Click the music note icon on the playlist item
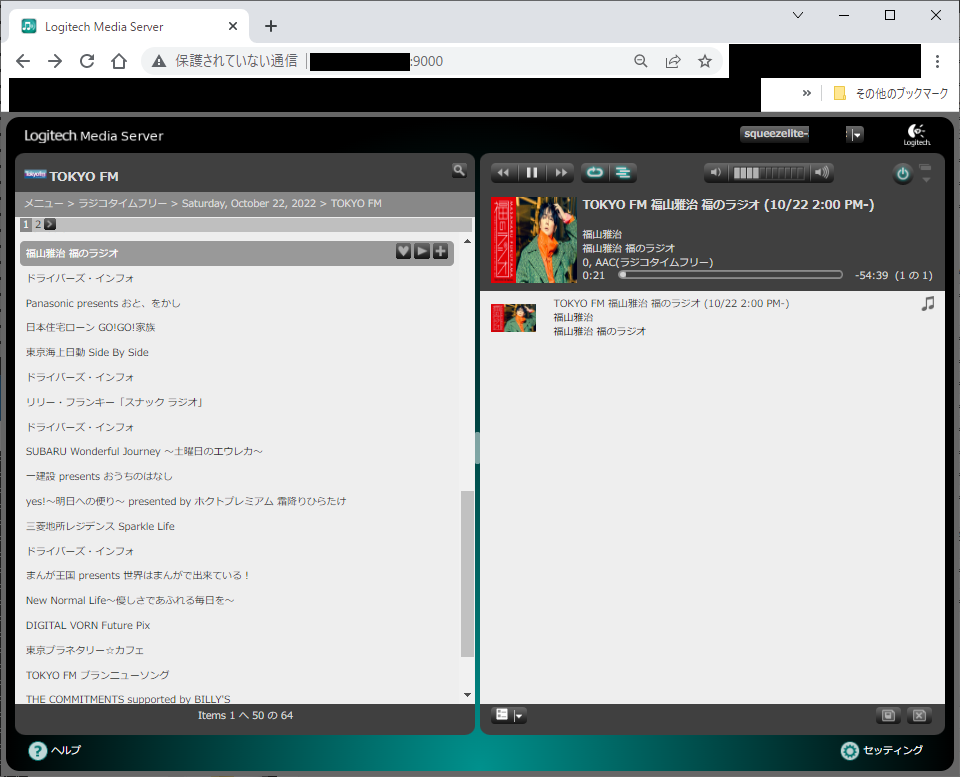This screenshot has width=960, height=777. pos(928,303)
